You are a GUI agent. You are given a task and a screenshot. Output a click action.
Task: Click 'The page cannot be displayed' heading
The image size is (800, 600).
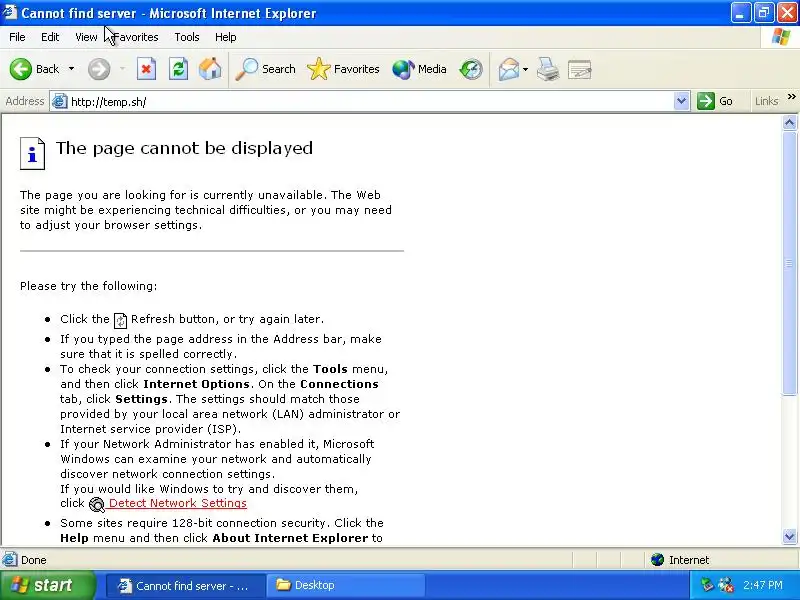click(x=184, y=148)
